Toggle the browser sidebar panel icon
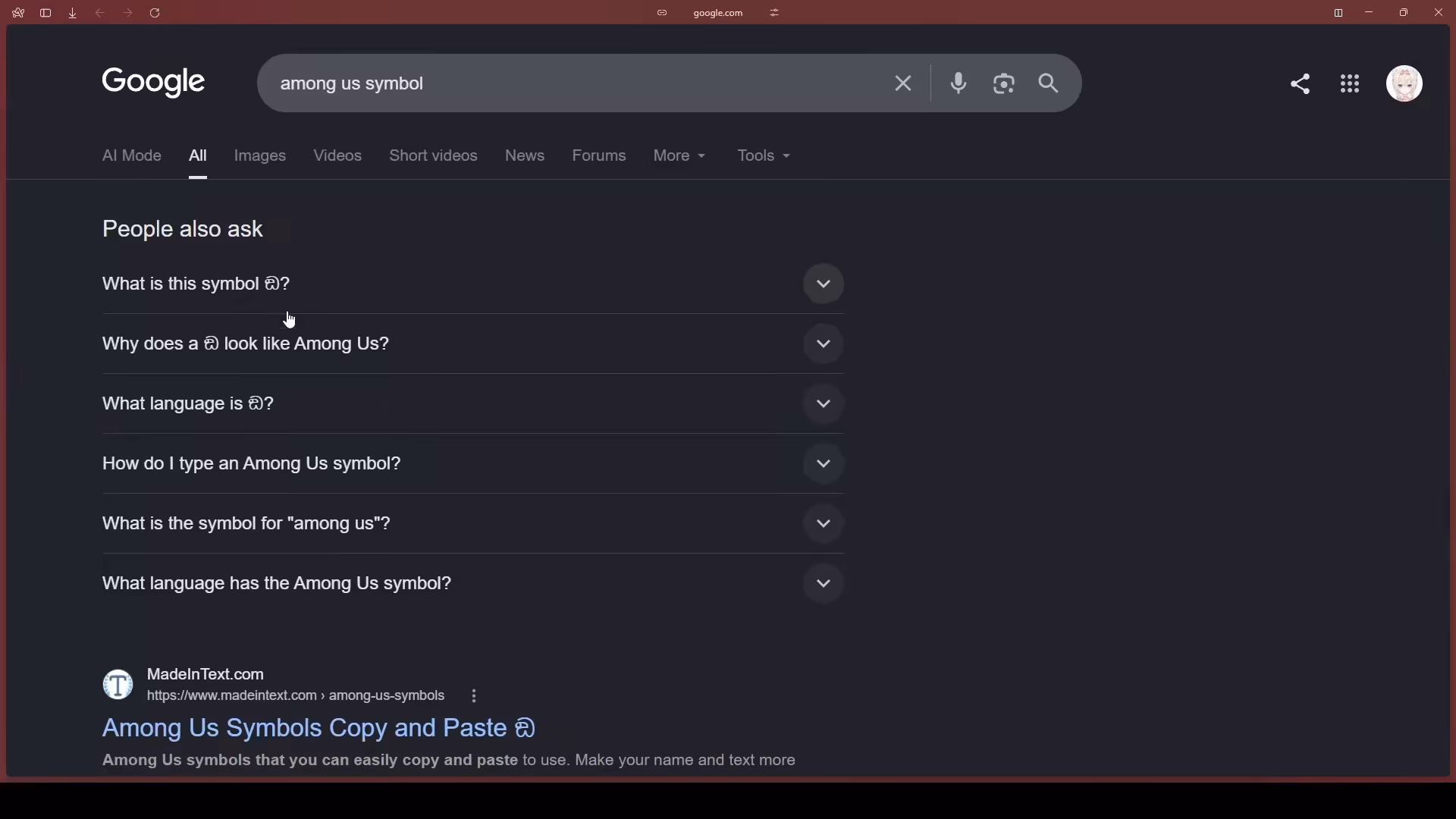The image size is (1456, 819). pyautogui.click(x=45, y=13)
